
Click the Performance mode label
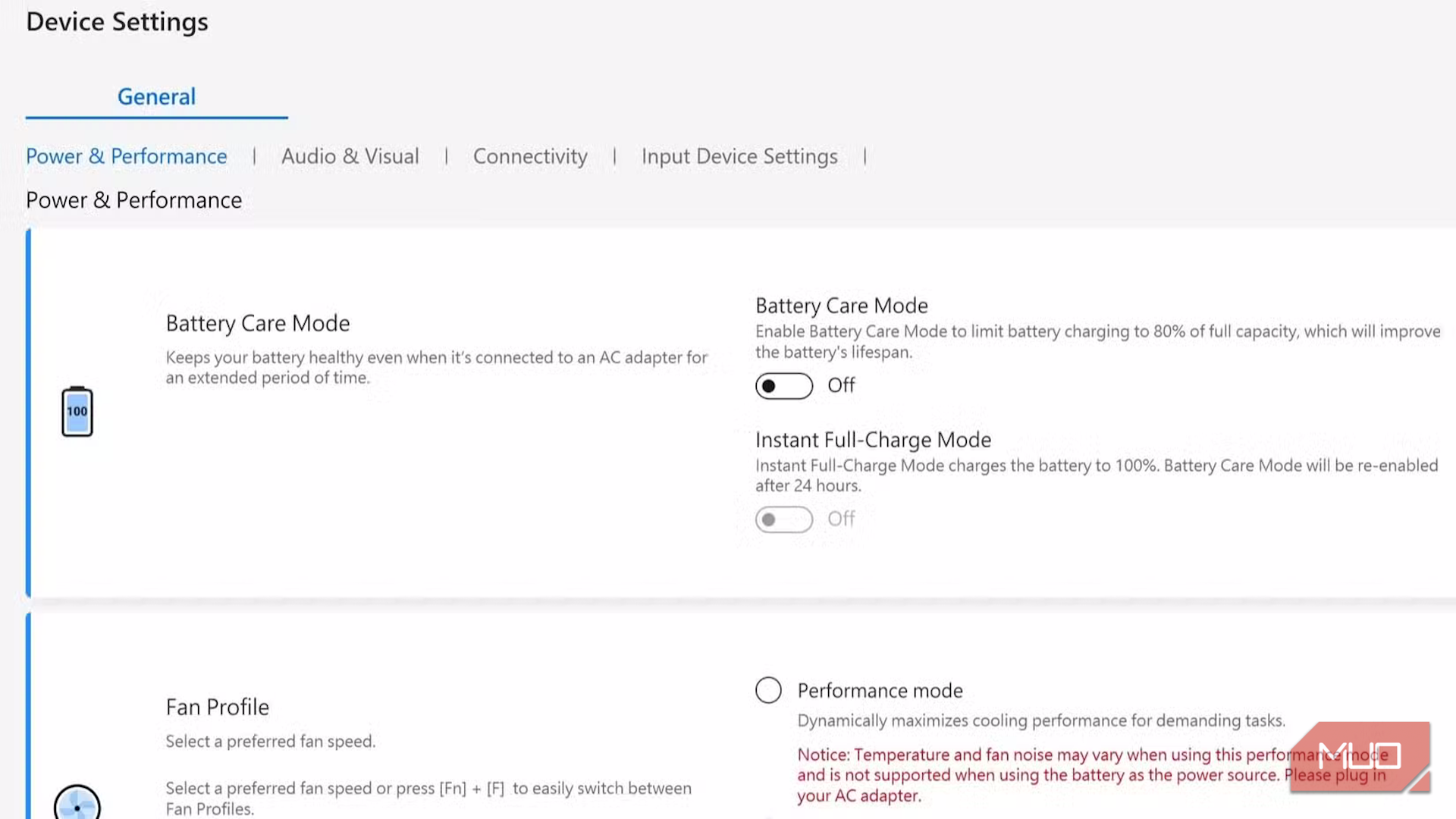[880, 690]
